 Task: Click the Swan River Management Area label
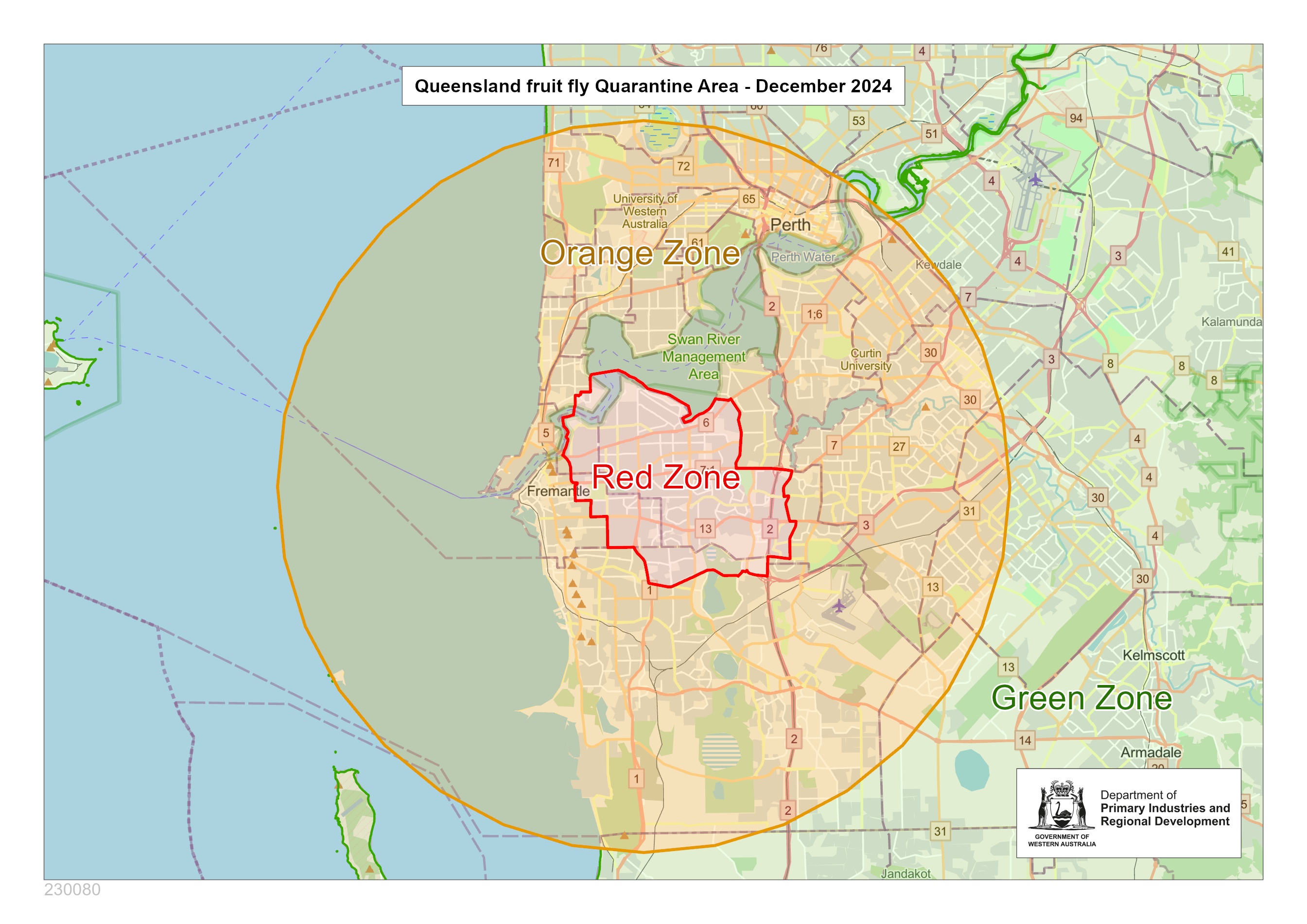(704, 357)
